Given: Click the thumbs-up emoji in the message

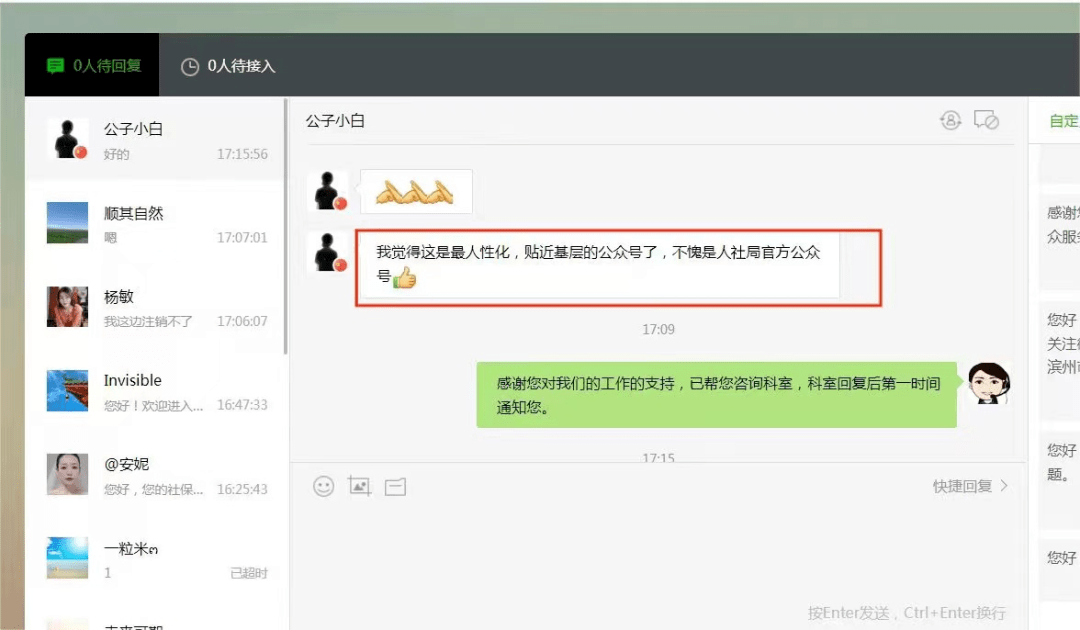Looking at the screenshot, I should pyautogui.click(x=404, y=277).
